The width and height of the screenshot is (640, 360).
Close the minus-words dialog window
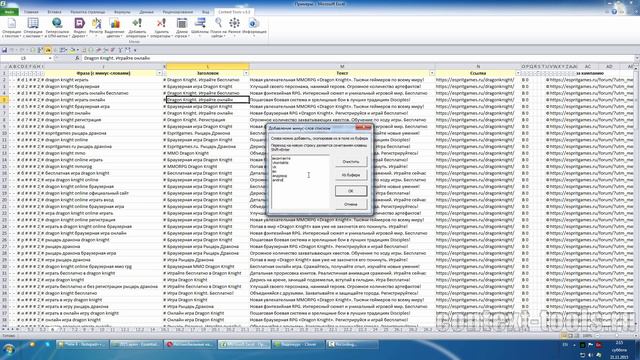(363, 127)
